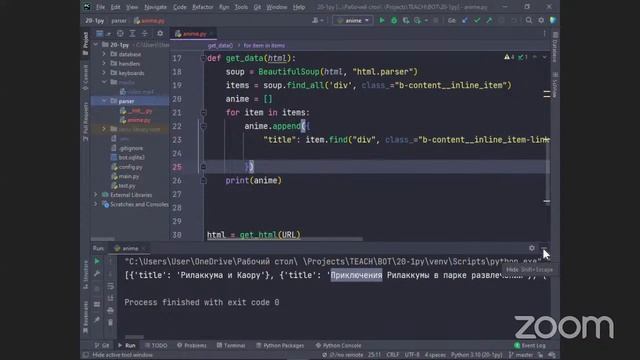Open Run panel settings gear

point(531,248)
